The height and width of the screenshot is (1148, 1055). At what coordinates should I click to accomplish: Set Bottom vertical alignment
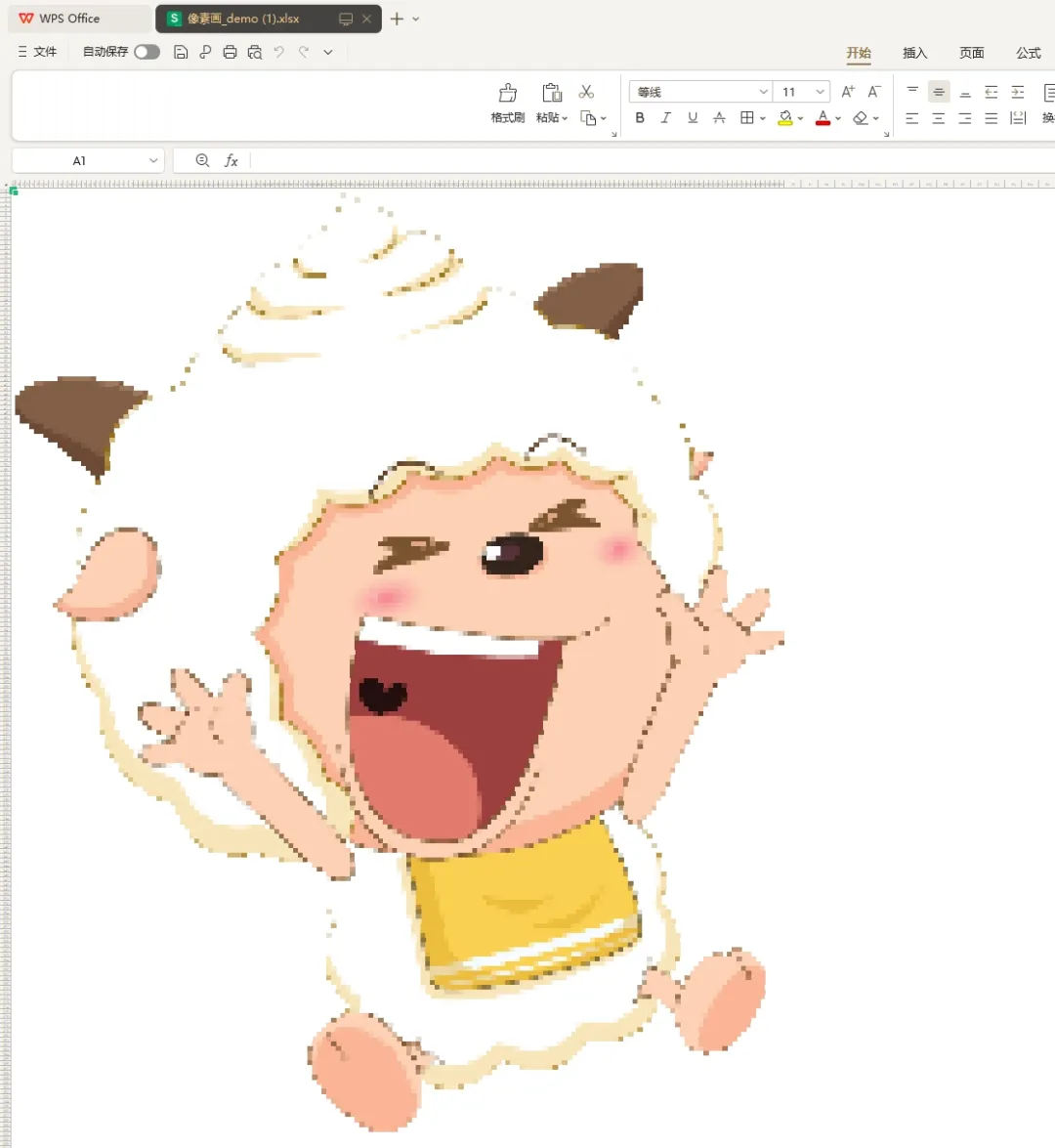965,92
